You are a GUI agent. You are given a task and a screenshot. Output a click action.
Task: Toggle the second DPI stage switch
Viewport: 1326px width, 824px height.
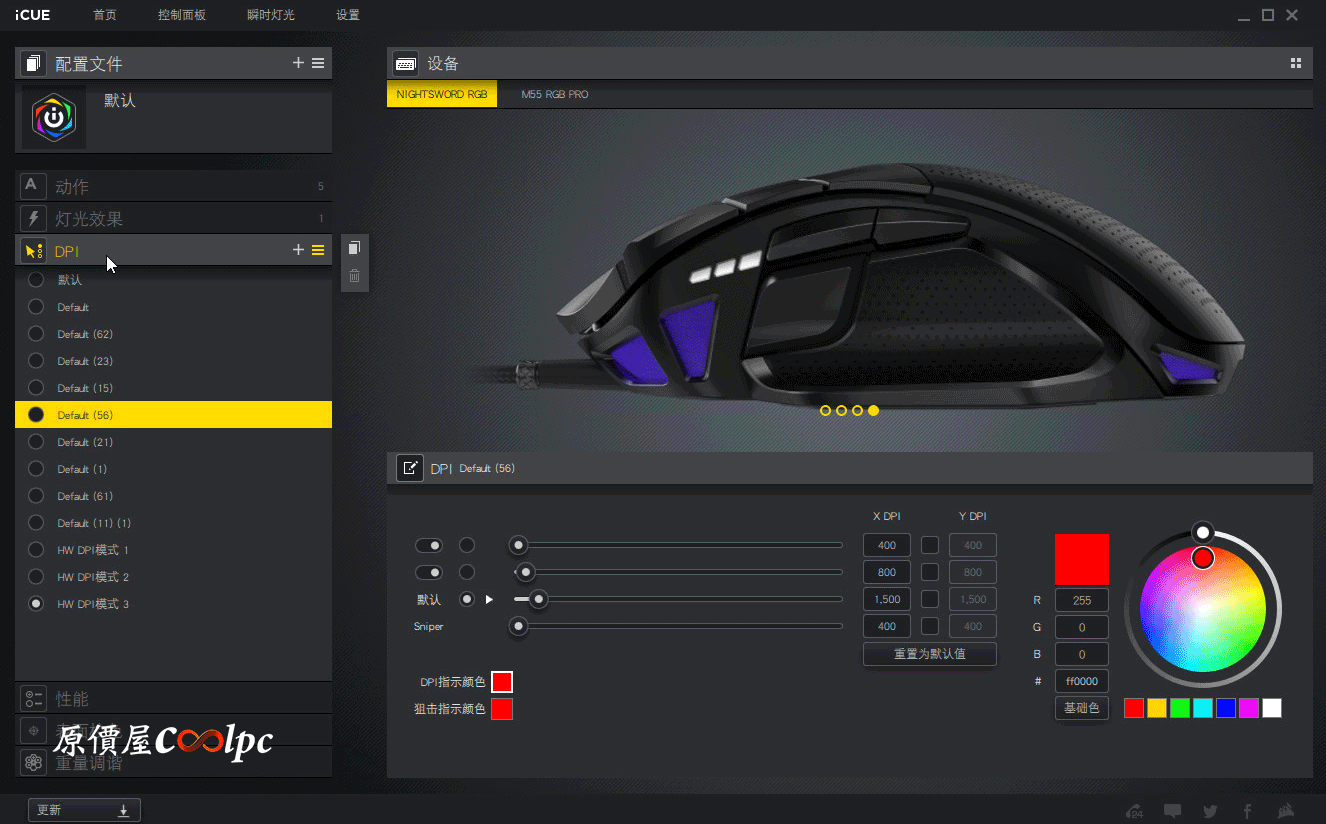pos(429,572)
